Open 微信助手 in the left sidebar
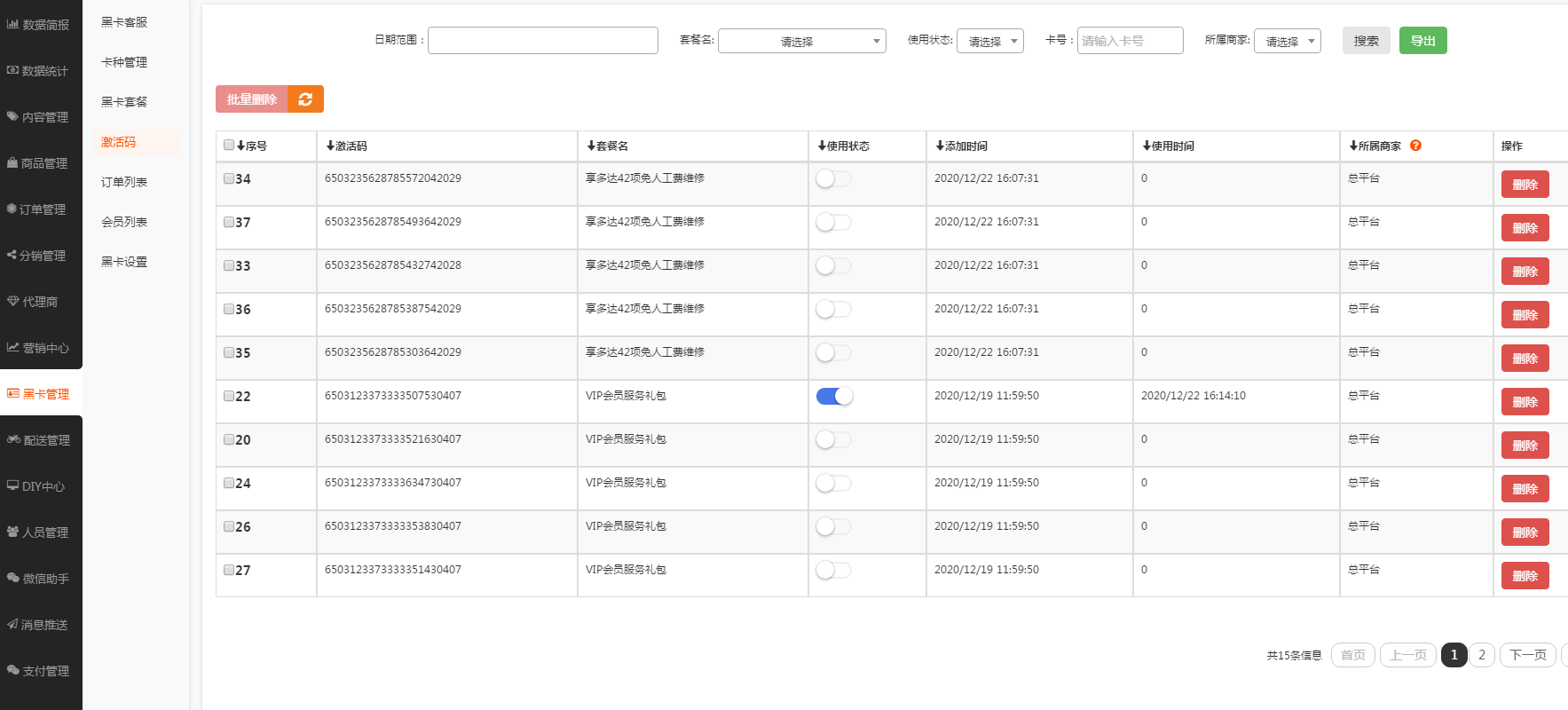 pyautogui.click(x=38, y=579)
